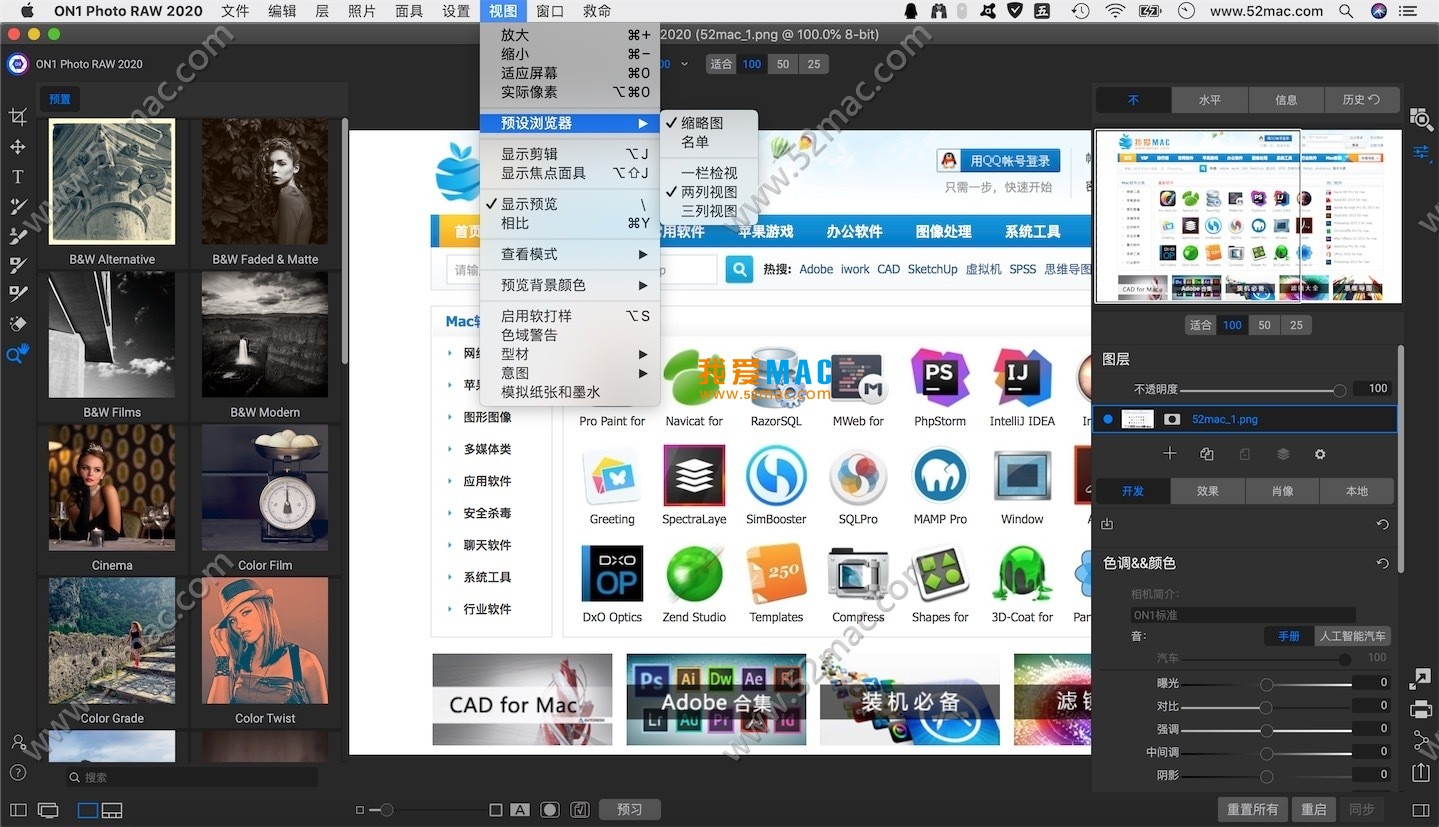
Task: Open the 照片 menu in menu bar
Action: tap(362, 11)
